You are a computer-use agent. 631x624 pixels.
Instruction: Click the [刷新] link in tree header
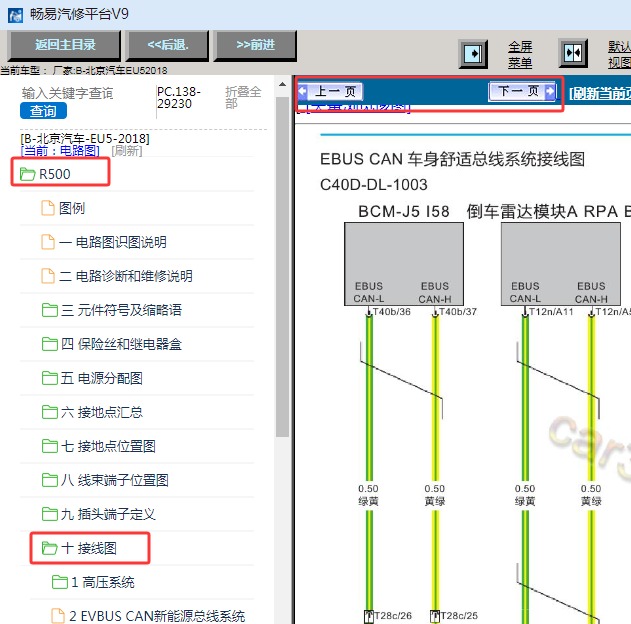(127, 151)
